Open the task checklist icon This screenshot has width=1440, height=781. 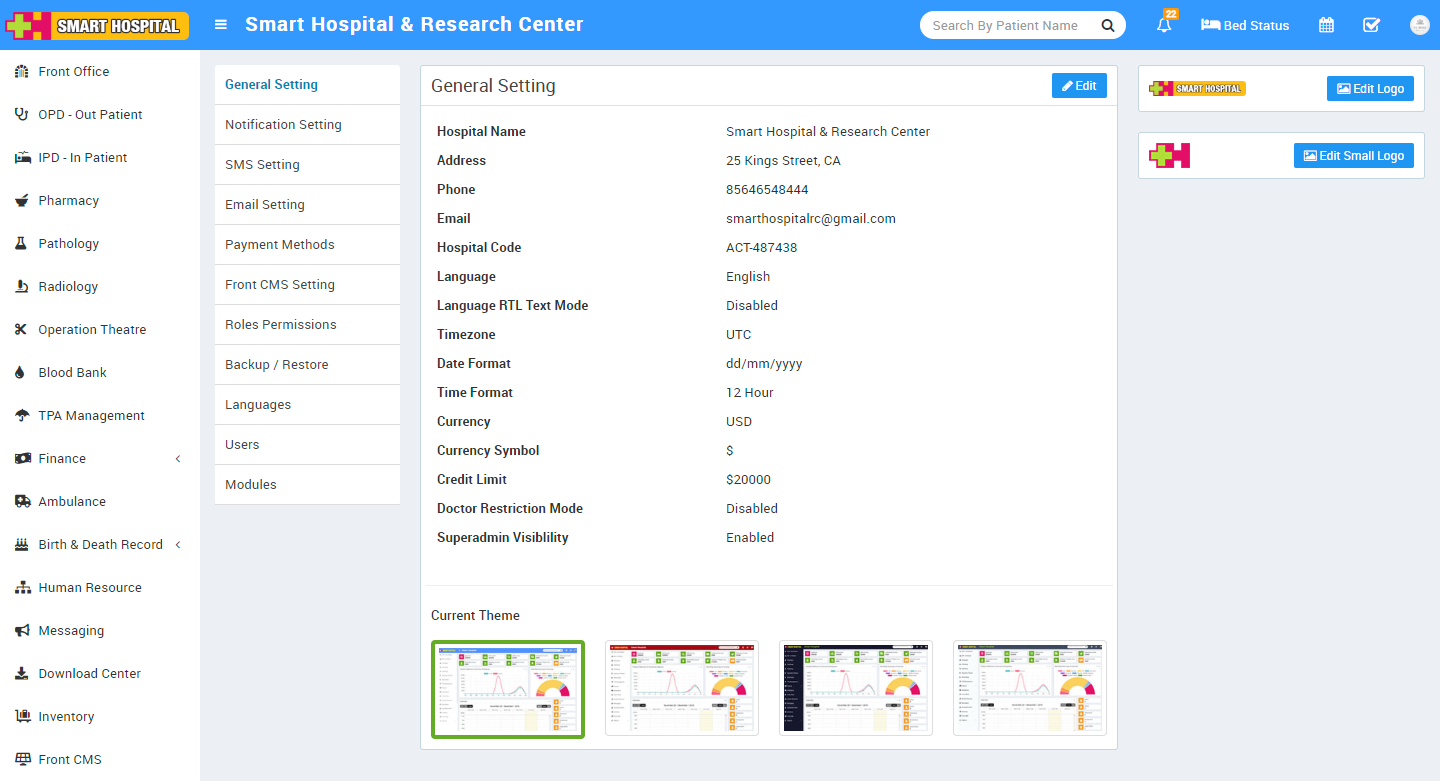(x=1372, y=25)
